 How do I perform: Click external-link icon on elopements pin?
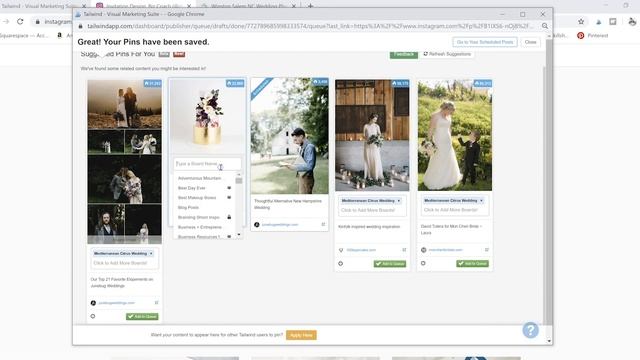[x=156, y=303]
